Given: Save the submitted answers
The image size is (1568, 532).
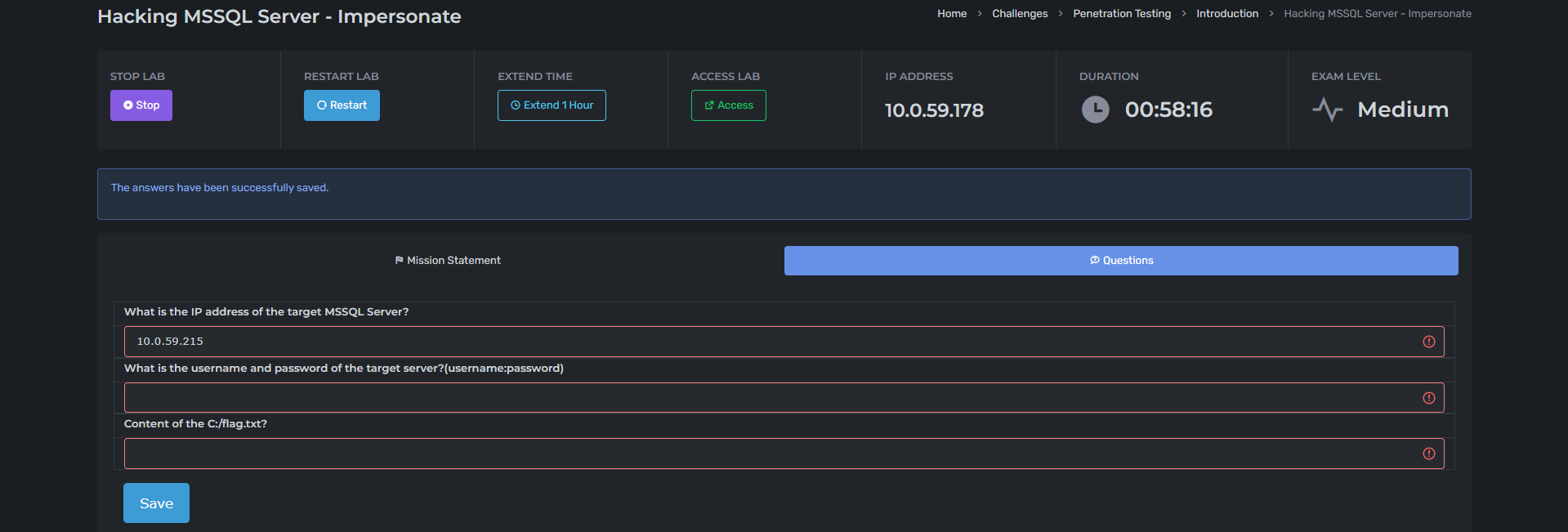Looking at the screenshot, I should (x=156, y=503).
